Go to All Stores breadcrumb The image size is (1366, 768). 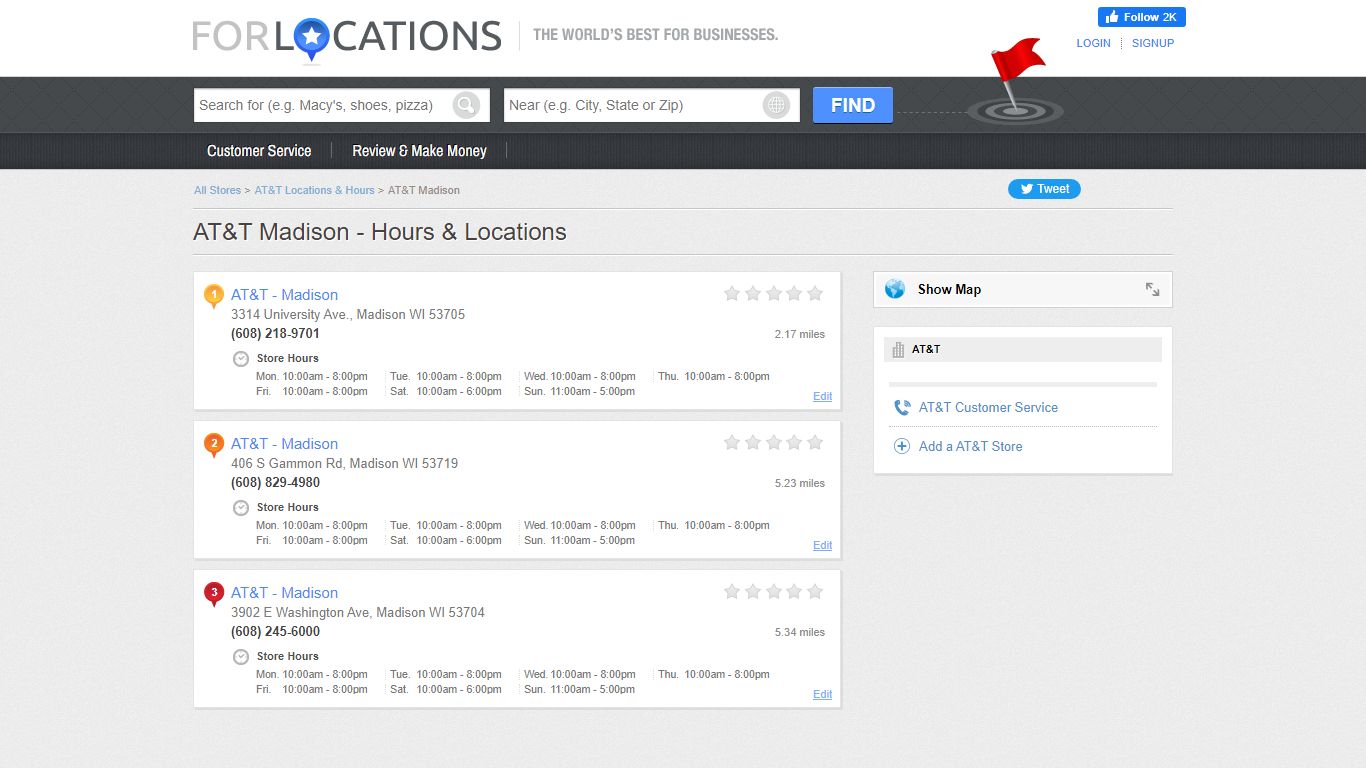(217, 190)
